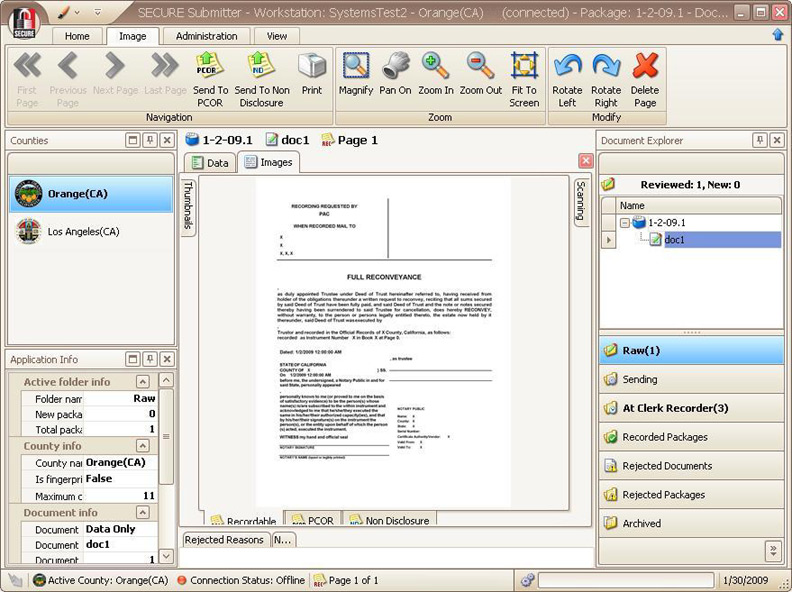
Task: Pin the Counties panel
Action: pos(150,141)
